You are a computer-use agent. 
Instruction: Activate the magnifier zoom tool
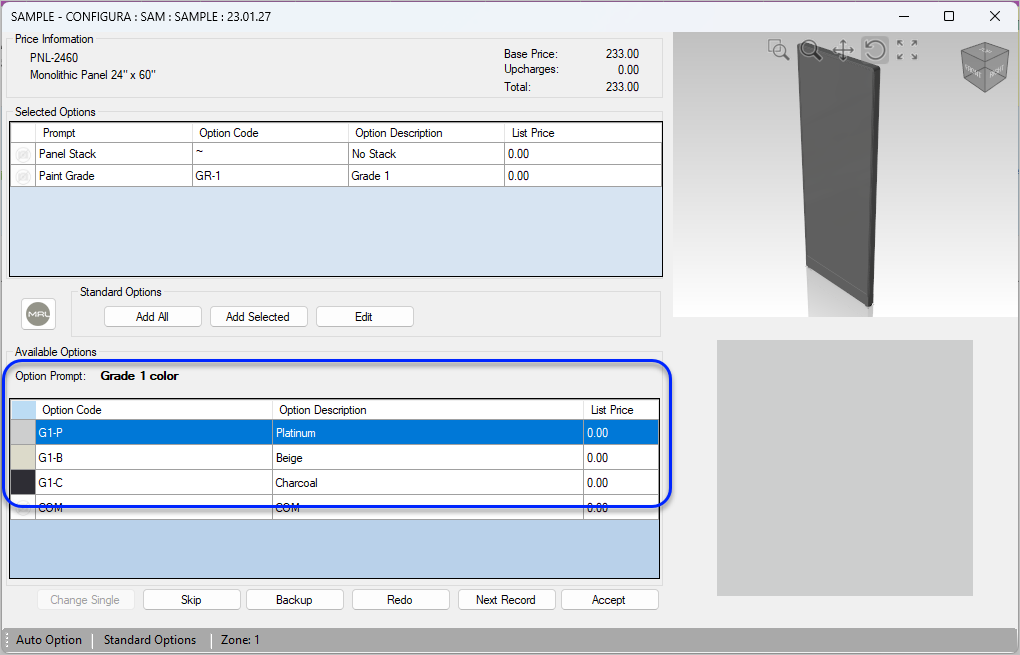pos(809,49)
